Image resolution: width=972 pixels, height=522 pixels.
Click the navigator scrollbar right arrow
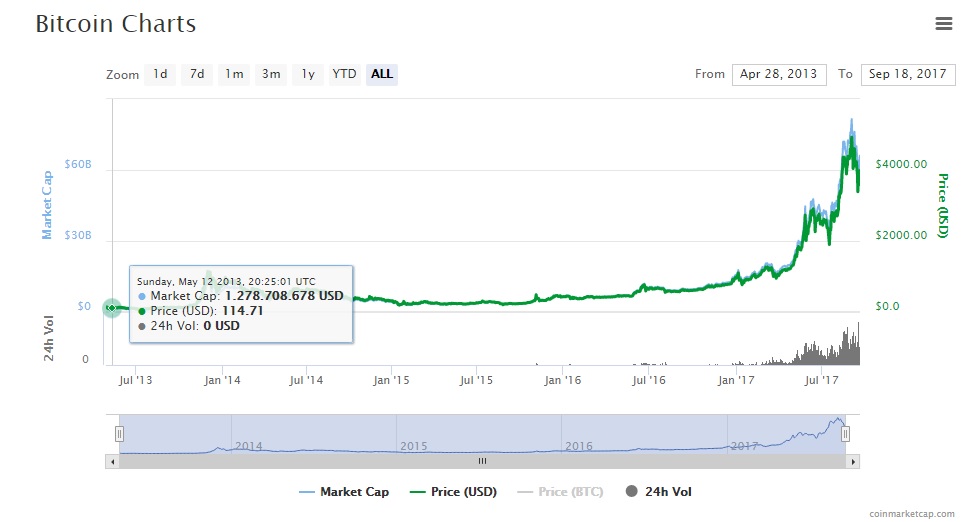[x=853, y=461]
